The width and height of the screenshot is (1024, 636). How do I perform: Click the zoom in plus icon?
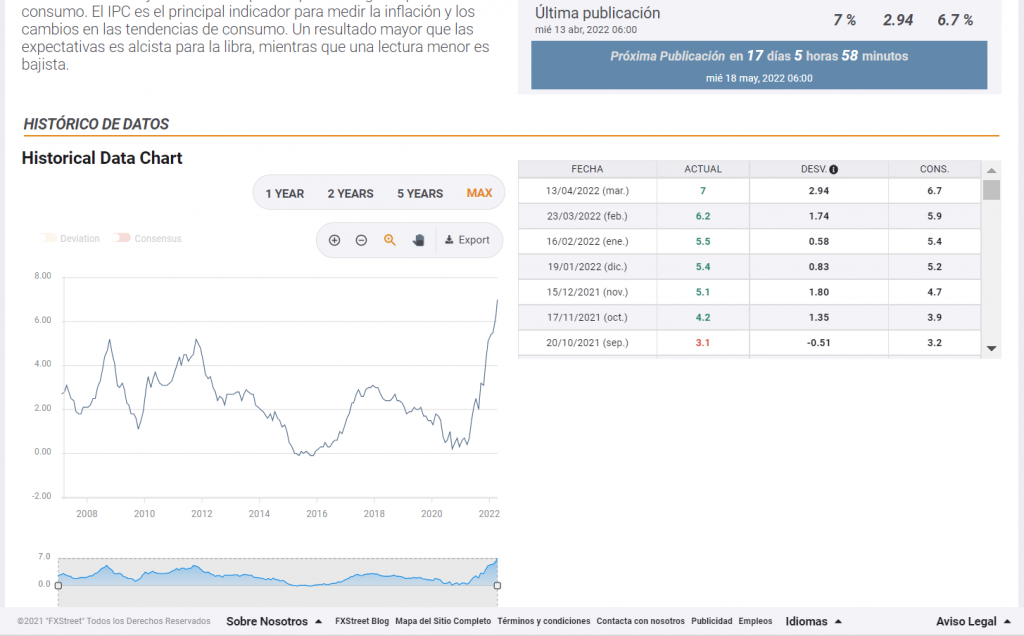click(x=334, y=240)
